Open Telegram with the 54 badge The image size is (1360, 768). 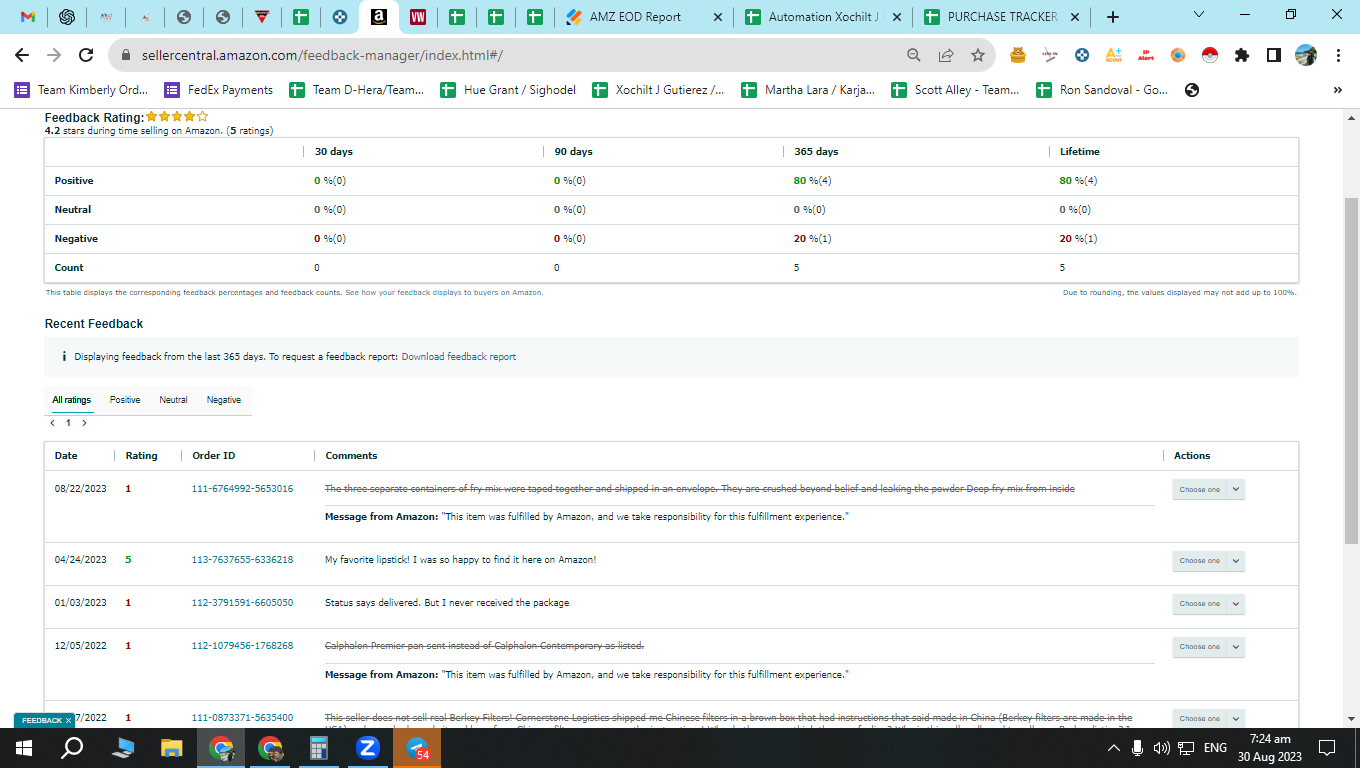coord(417,747)
